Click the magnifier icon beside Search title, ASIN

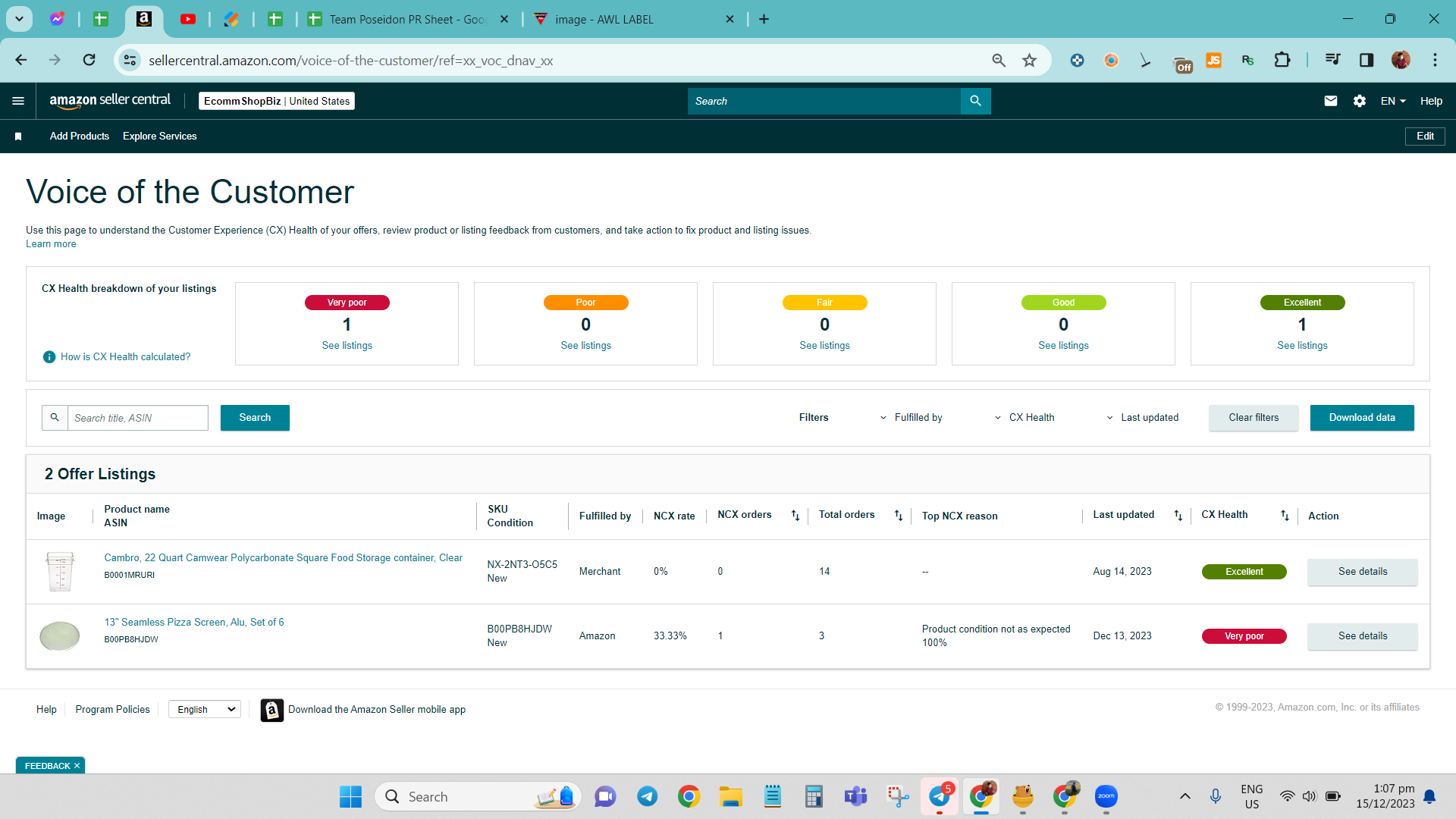click(55, 418)
